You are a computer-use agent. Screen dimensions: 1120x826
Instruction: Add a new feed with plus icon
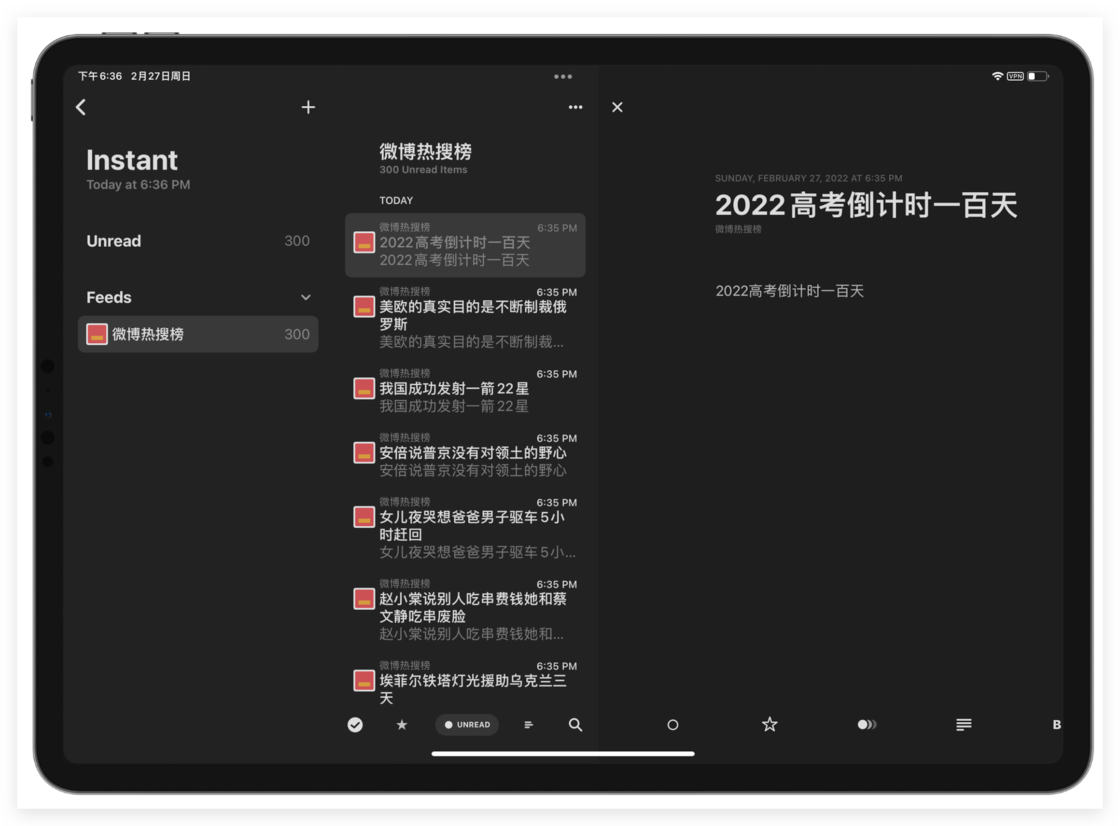pyautogui.click(x=308, y=107)
